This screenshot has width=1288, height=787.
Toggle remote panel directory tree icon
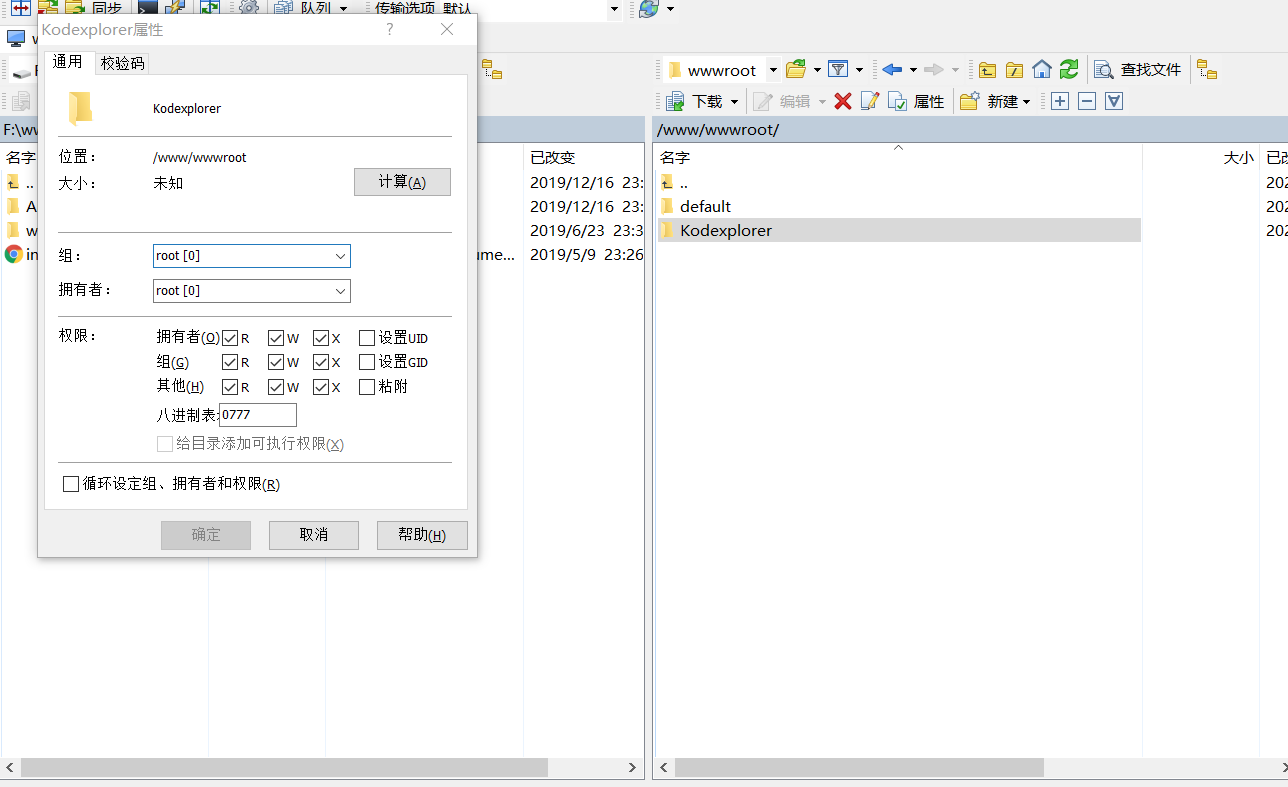(1207, 69)
